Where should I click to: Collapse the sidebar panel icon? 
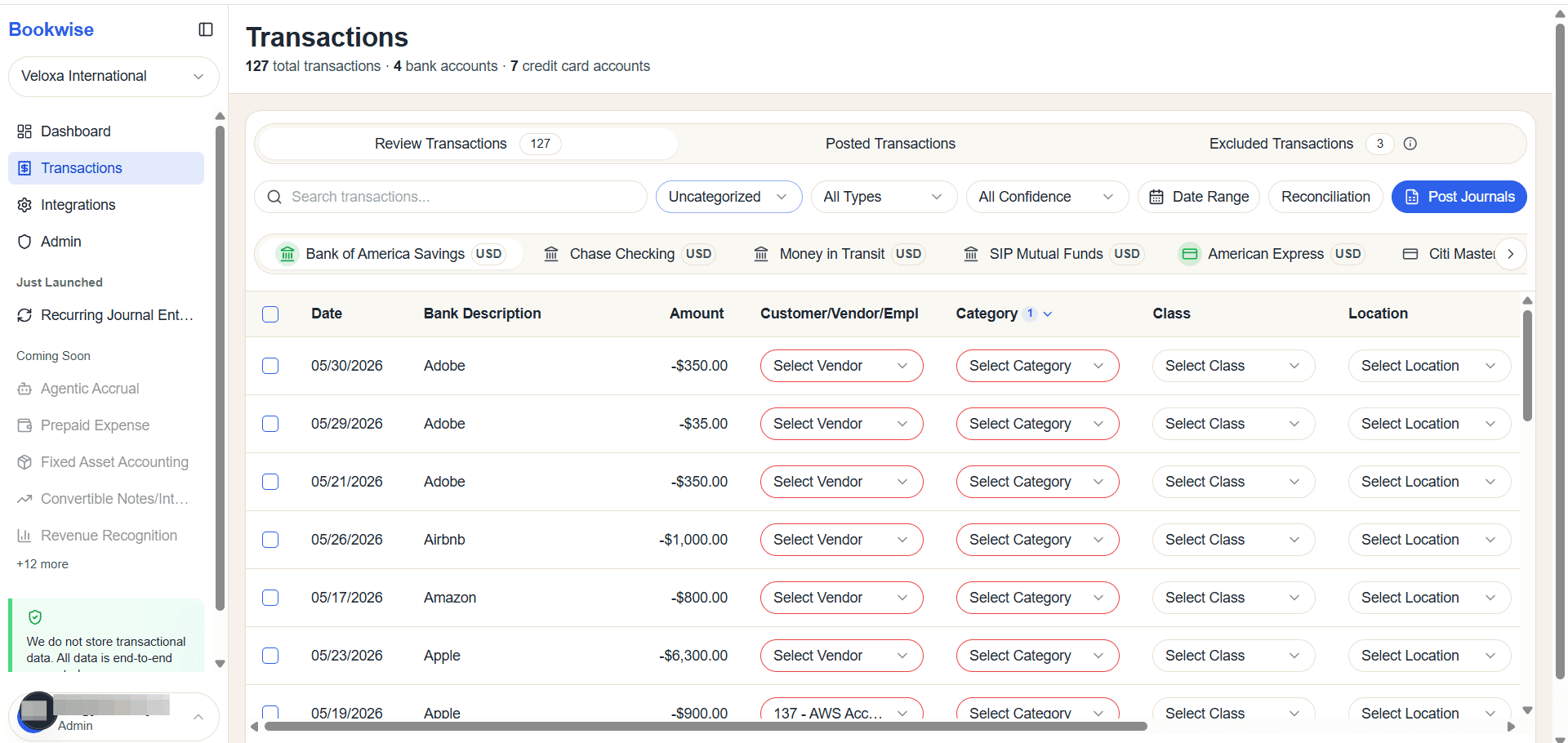[x=206, y=29]
